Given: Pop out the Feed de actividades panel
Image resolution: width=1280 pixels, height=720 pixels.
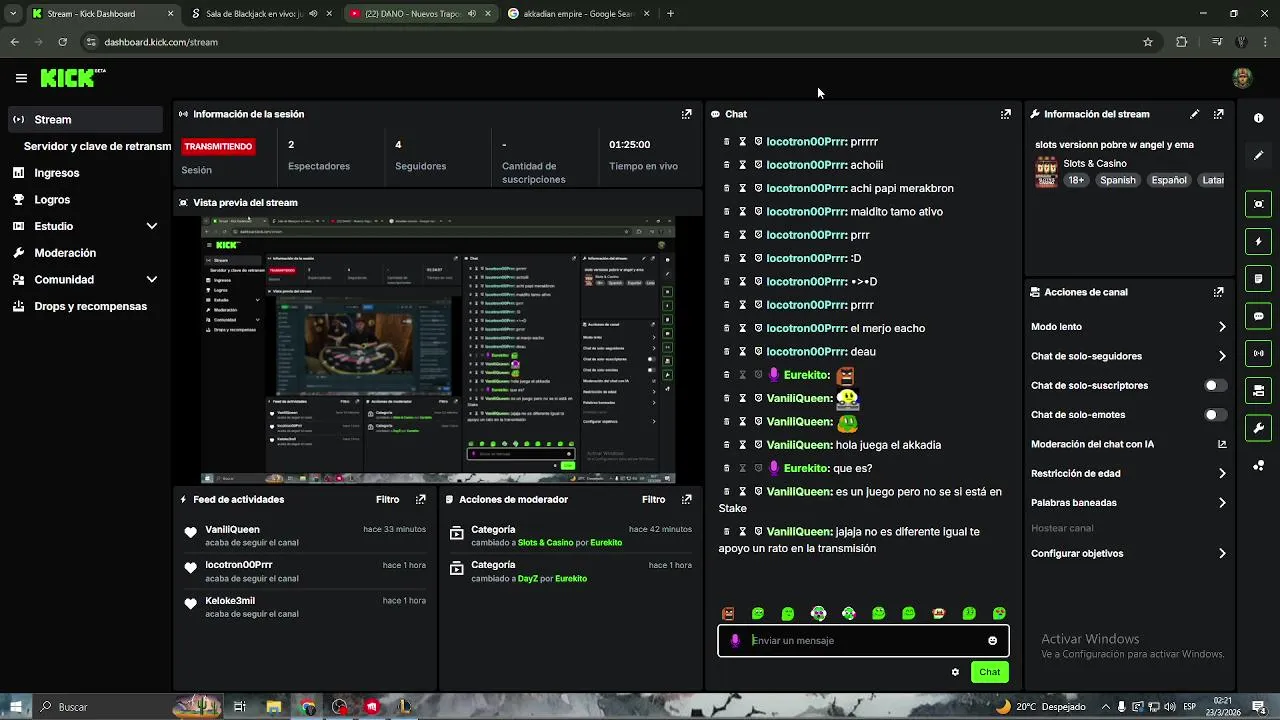Looking at the screenshot, I should 420,499.
